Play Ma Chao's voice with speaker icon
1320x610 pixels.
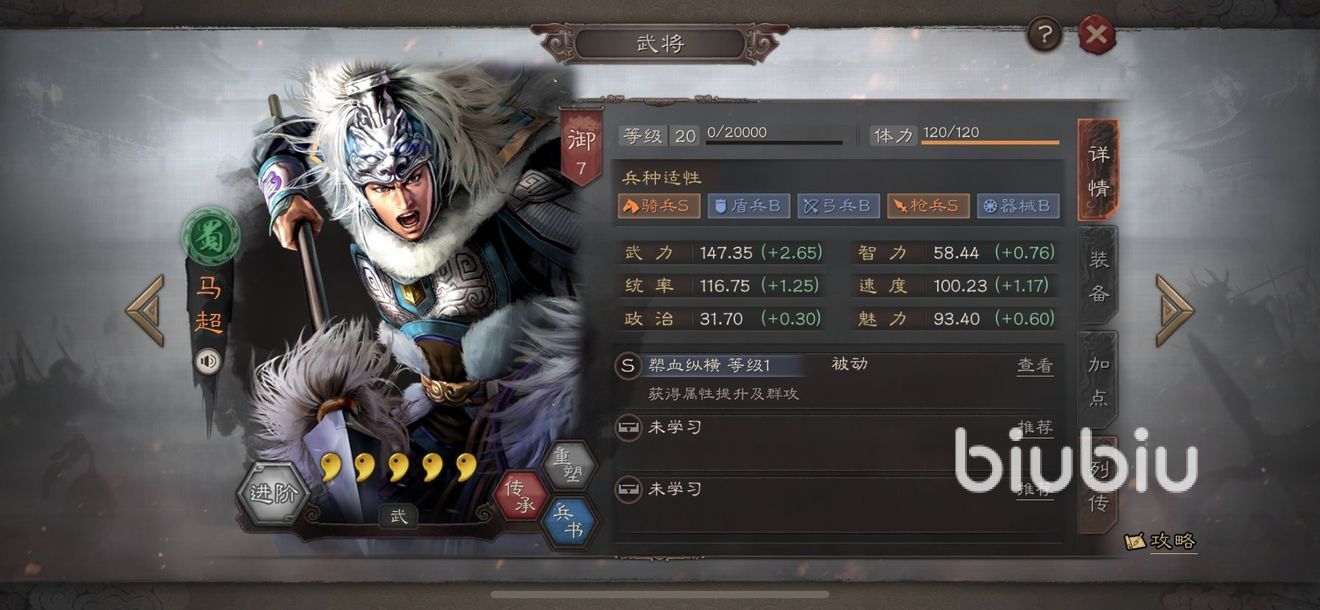click(208, 361)
